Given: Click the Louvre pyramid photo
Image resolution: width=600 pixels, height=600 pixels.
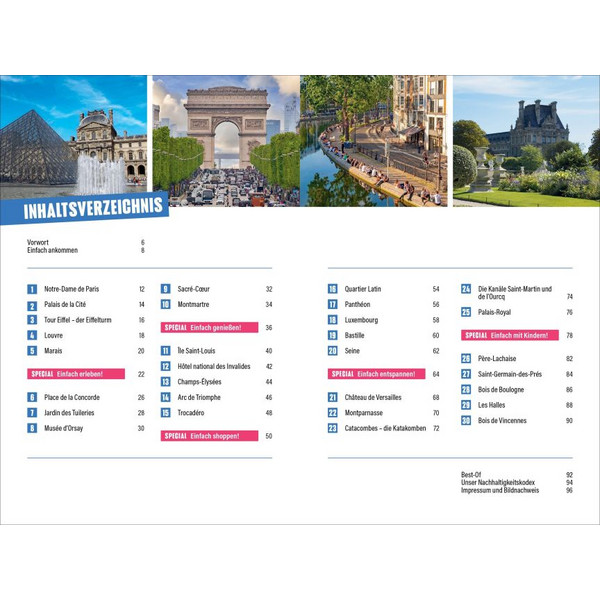Looking at the screenshot, I should [73, 136].
